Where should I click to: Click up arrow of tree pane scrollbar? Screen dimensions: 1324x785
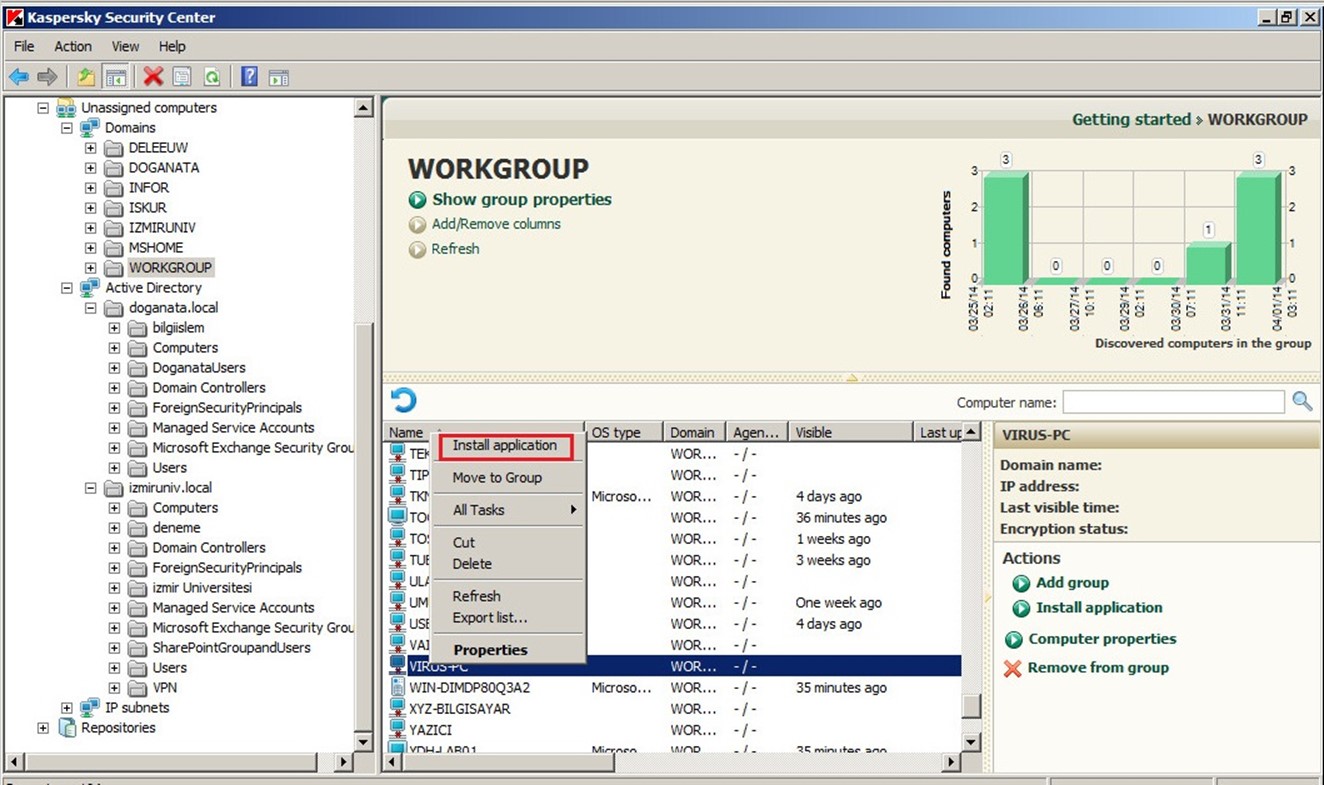click(364, 107)
